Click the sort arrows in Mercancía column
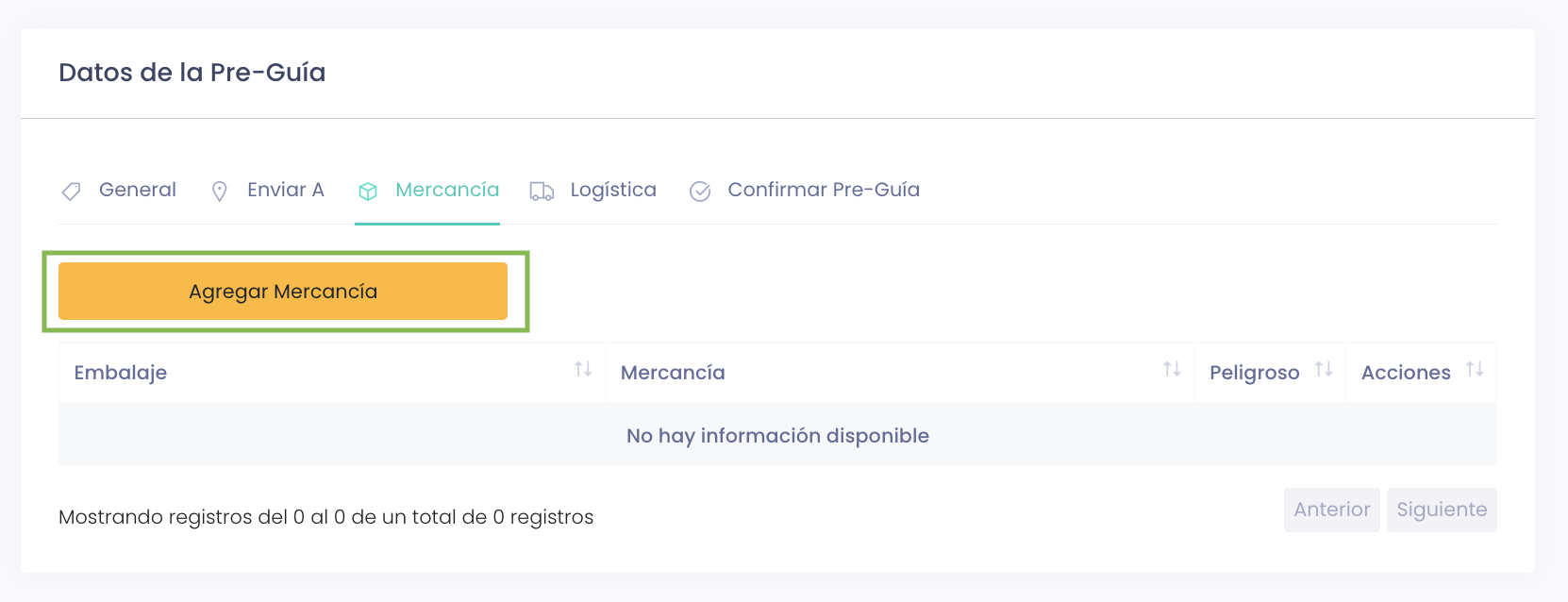The image size is (1568, 602). click(1172, 370)
